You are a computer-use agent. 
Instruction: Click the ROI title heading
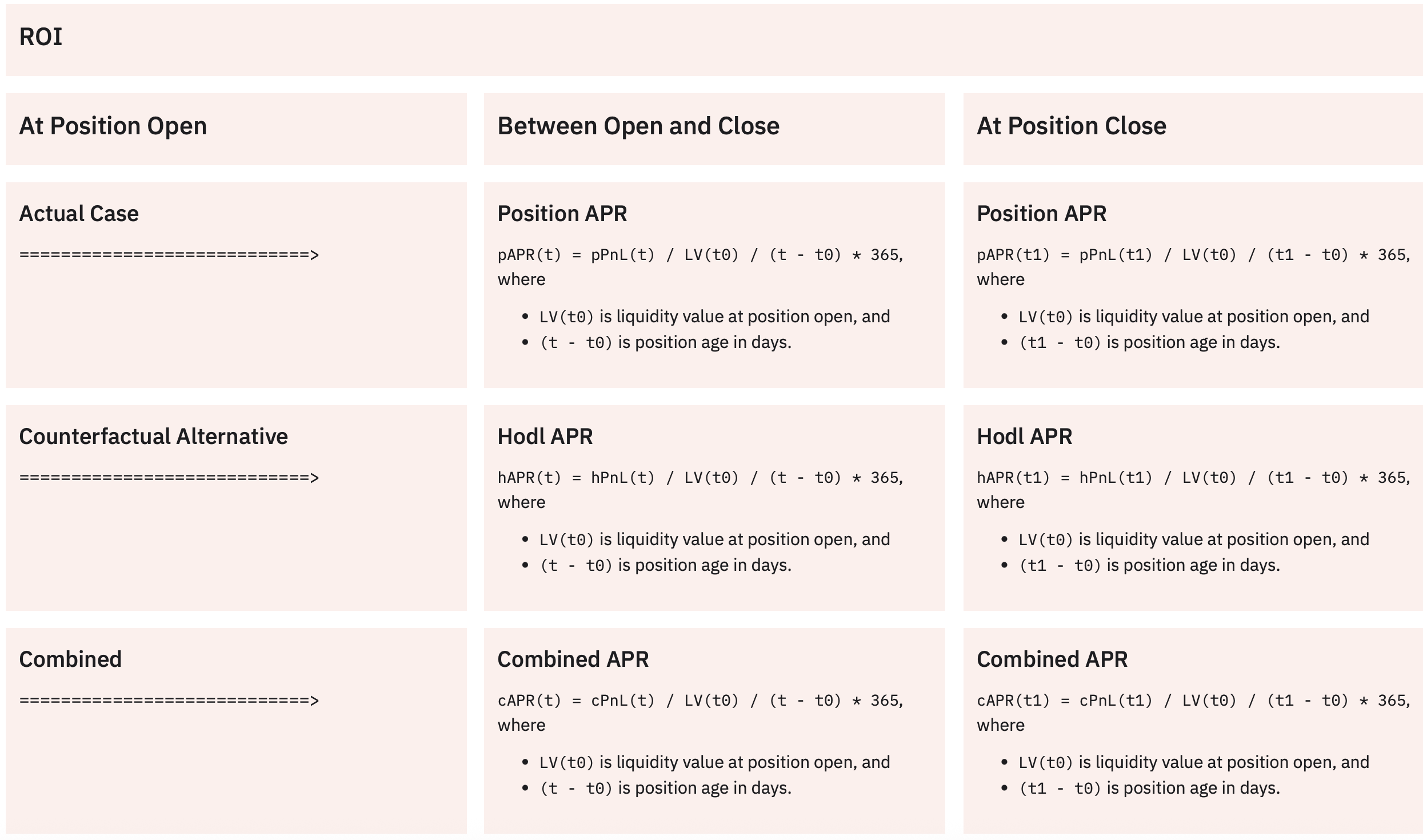(41, 37)
